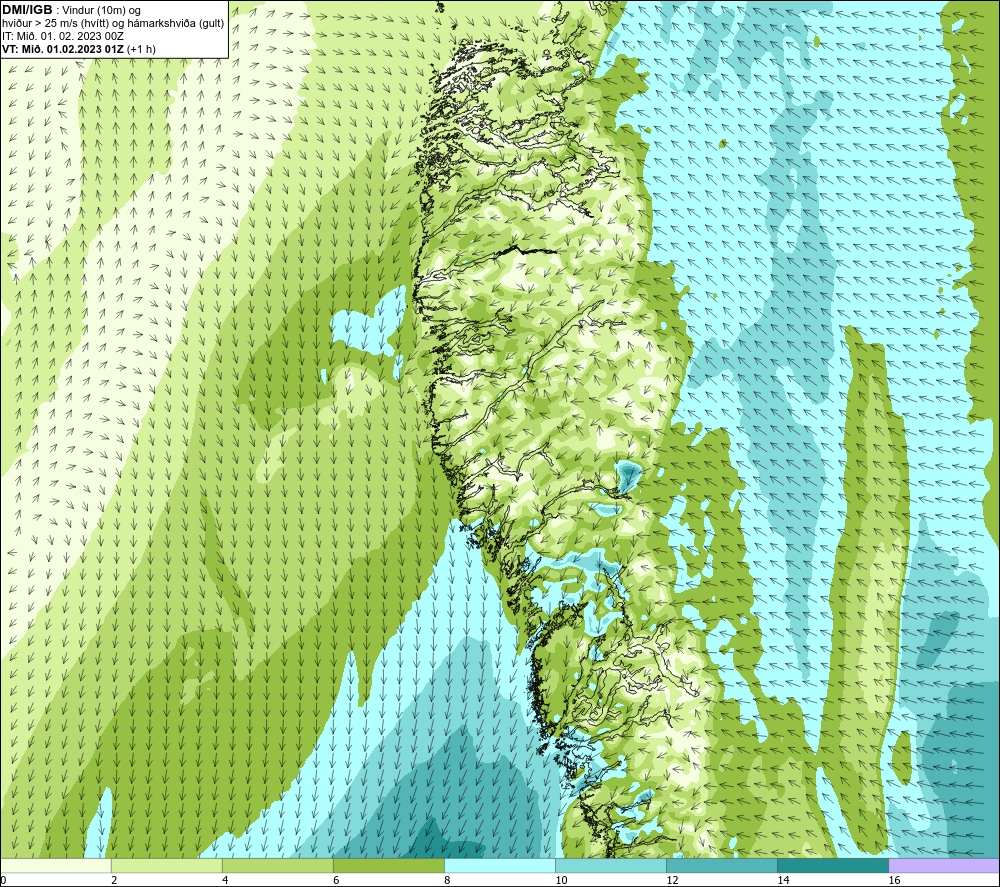This screenshot has height=887, width=1000.
Task: Click the purple swatch above 16 m/s
Action: (944, 865)
